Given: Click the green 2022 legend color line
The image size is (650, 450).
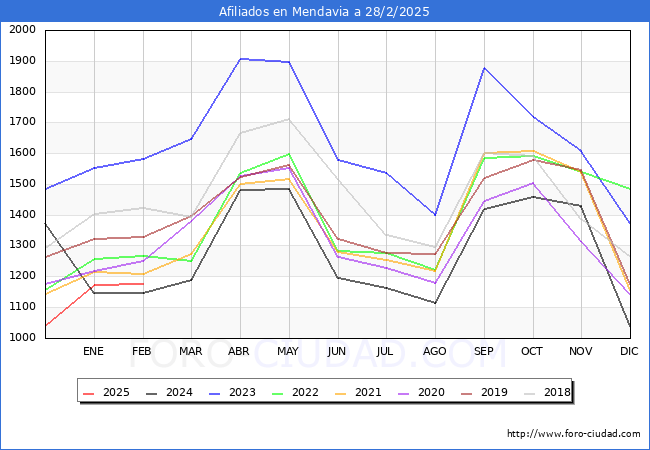Looking at the screenshot, I should click(x=278, y=393).
